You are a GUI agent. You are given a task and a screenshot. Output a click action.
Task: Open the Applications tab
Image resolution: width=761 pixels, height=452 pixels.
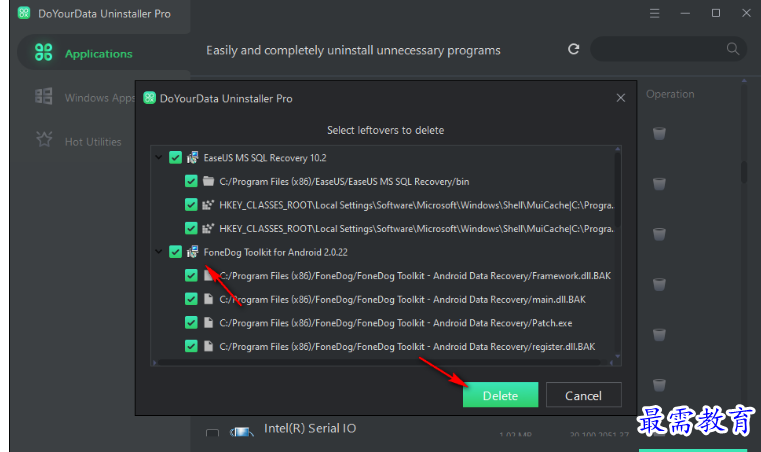(104, 52)
